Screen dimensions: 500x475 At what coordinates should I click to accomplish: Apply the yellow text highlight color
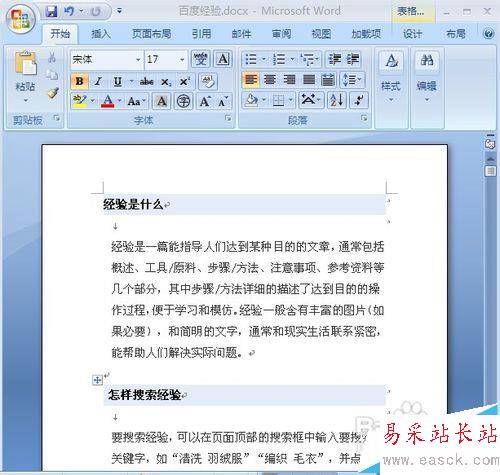click(x=80, y=101)
